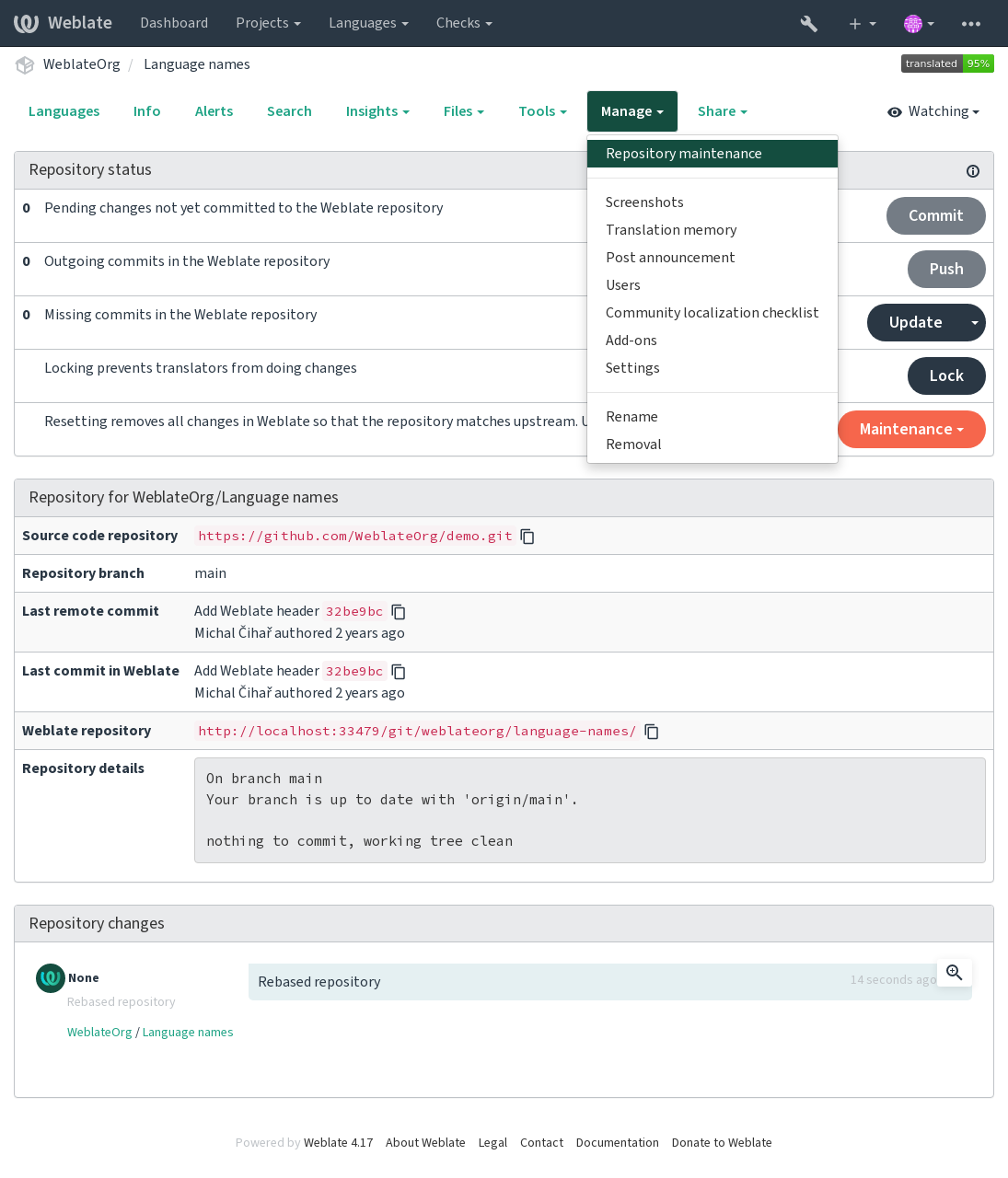Image resolution: width=1008 pixels, height=1178 pixels.
Task: Click the repository details output box
Action: pos(590,811)
